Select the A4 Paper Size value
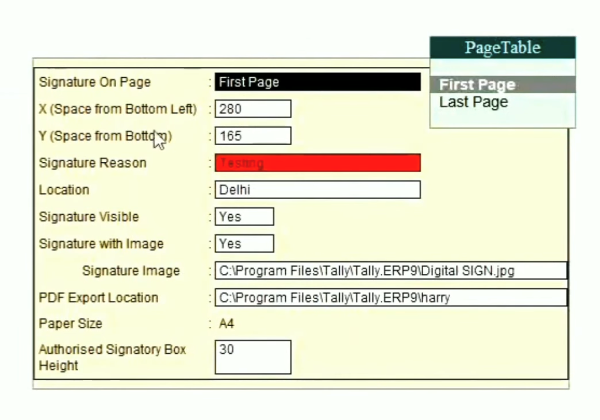Screen dimensions: 600x420 226,324
